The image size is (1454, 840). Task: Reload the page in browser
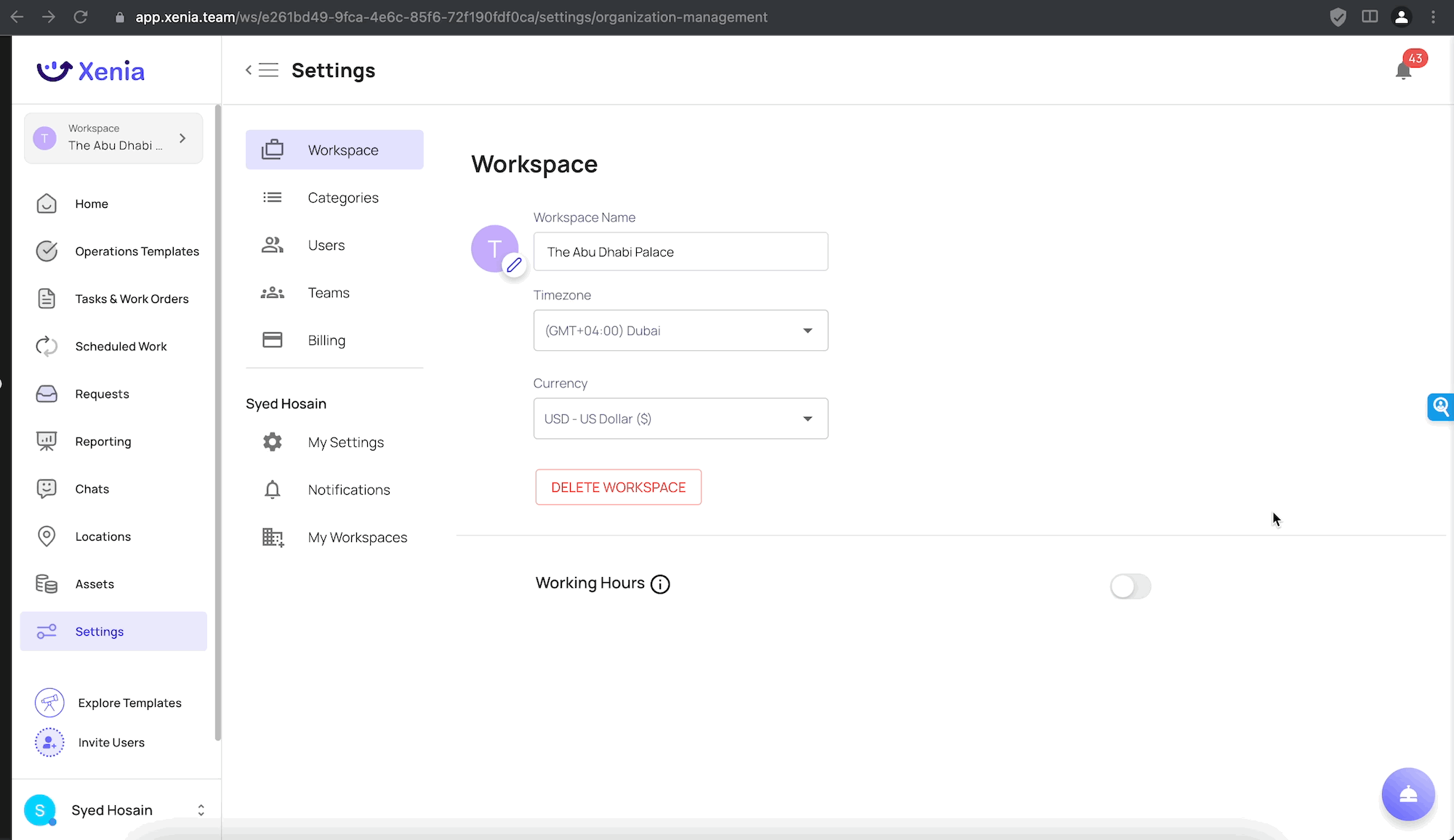pyautogui.click(x=81, y=17)
